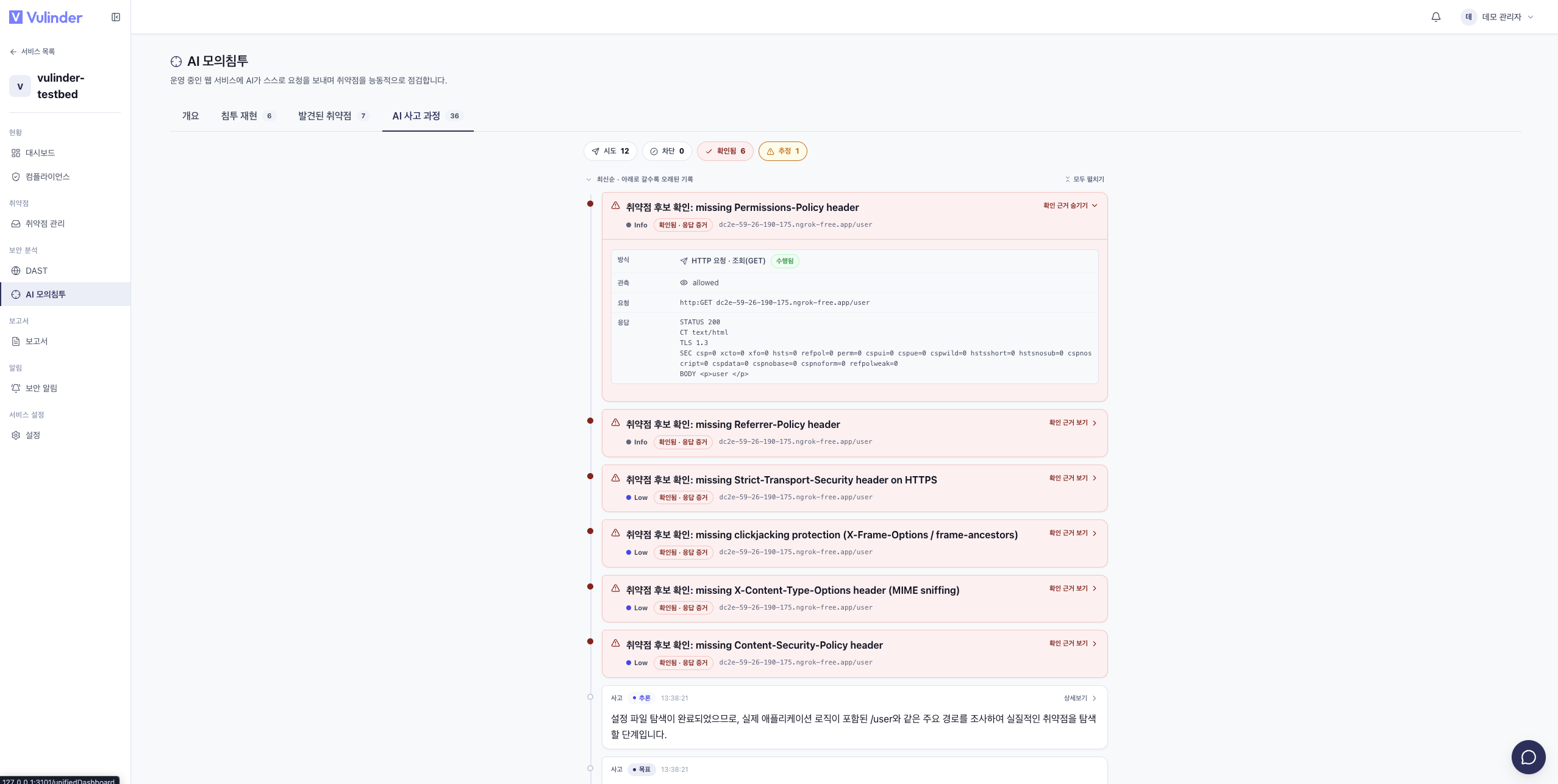Click the AI 모의침투 heading icon

click(176, 62)
